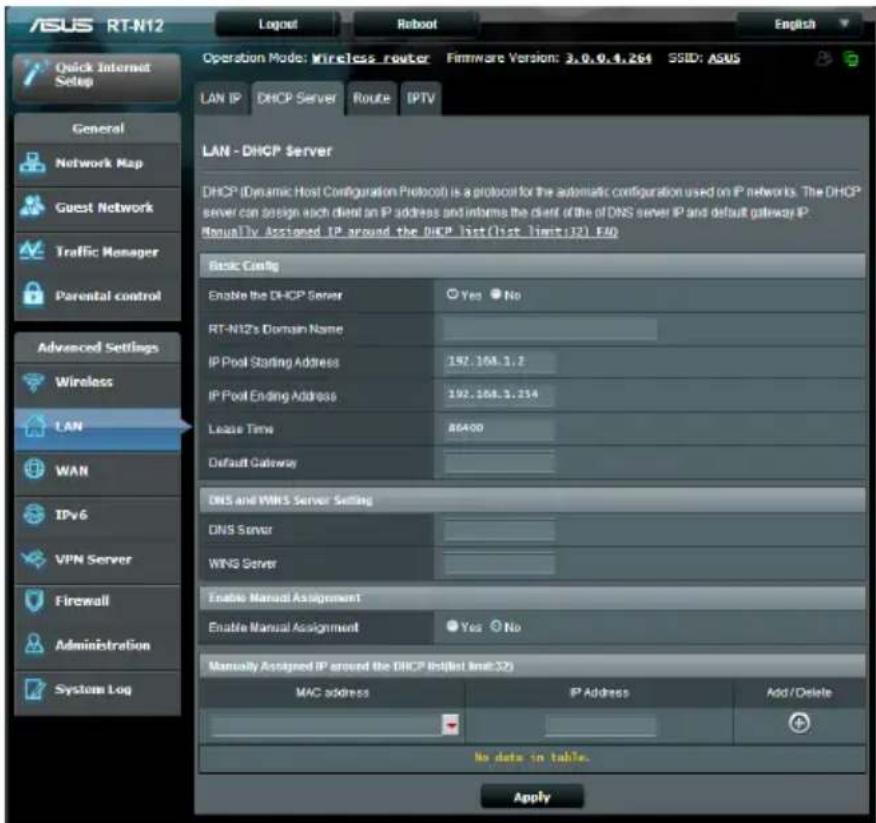Click the VPN Server icon
This screenshot has width=876, height=823.
pyautogui.click(x=33, y=558)
